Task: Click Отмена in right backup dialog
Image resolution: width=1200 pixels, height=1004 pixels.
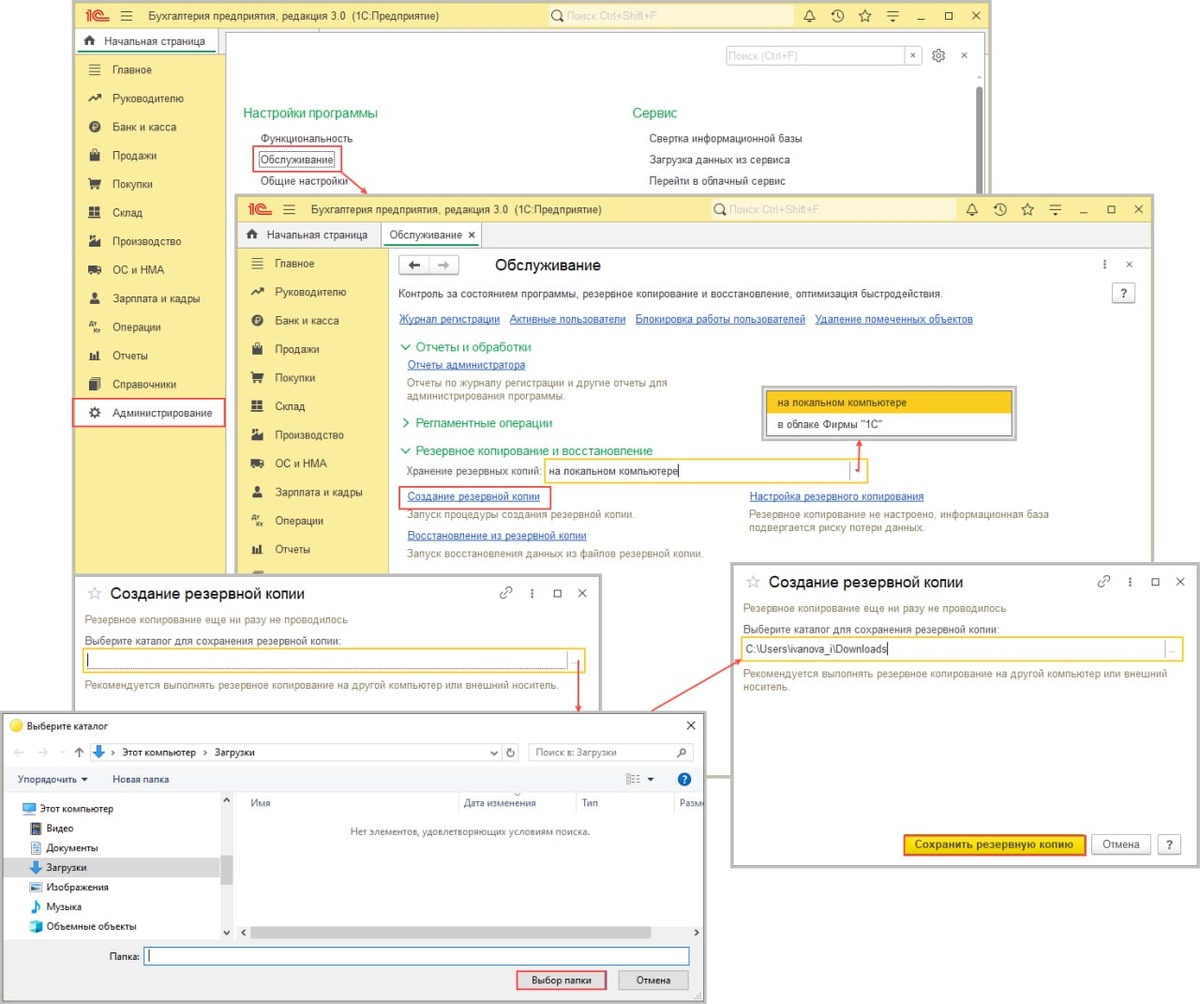Action: [x=1120, y=844]
